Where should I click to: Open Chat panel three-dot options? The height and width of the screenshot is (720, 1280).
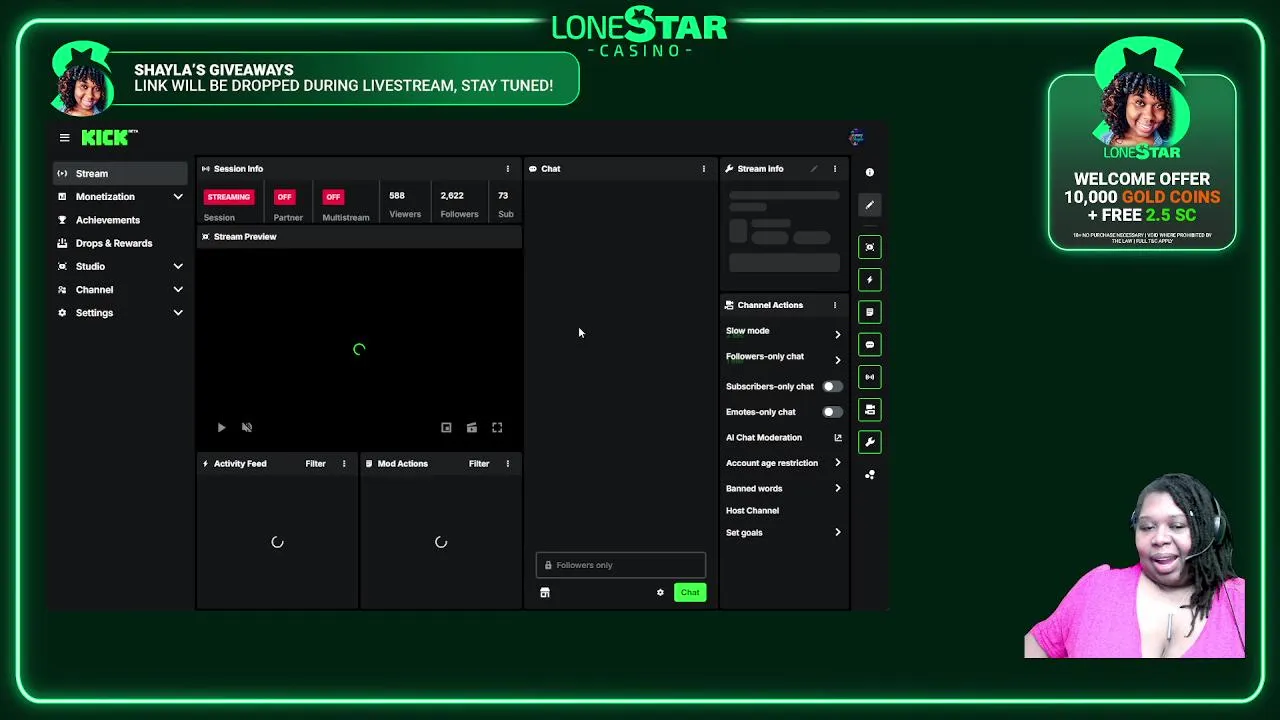point(703,169)
